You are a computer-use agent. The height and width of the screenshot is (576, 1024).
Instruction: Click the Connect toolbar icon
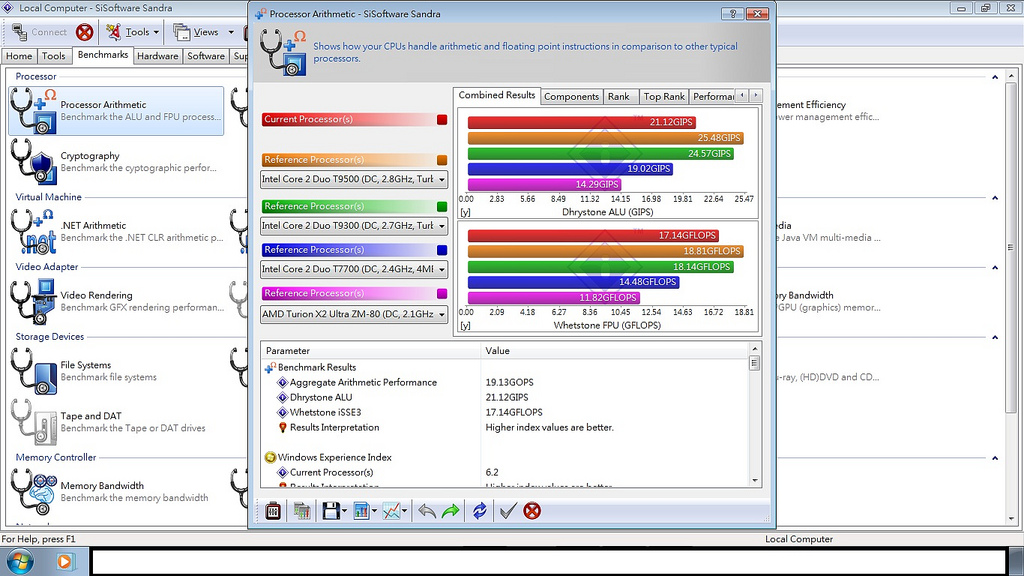click(39, 32)
